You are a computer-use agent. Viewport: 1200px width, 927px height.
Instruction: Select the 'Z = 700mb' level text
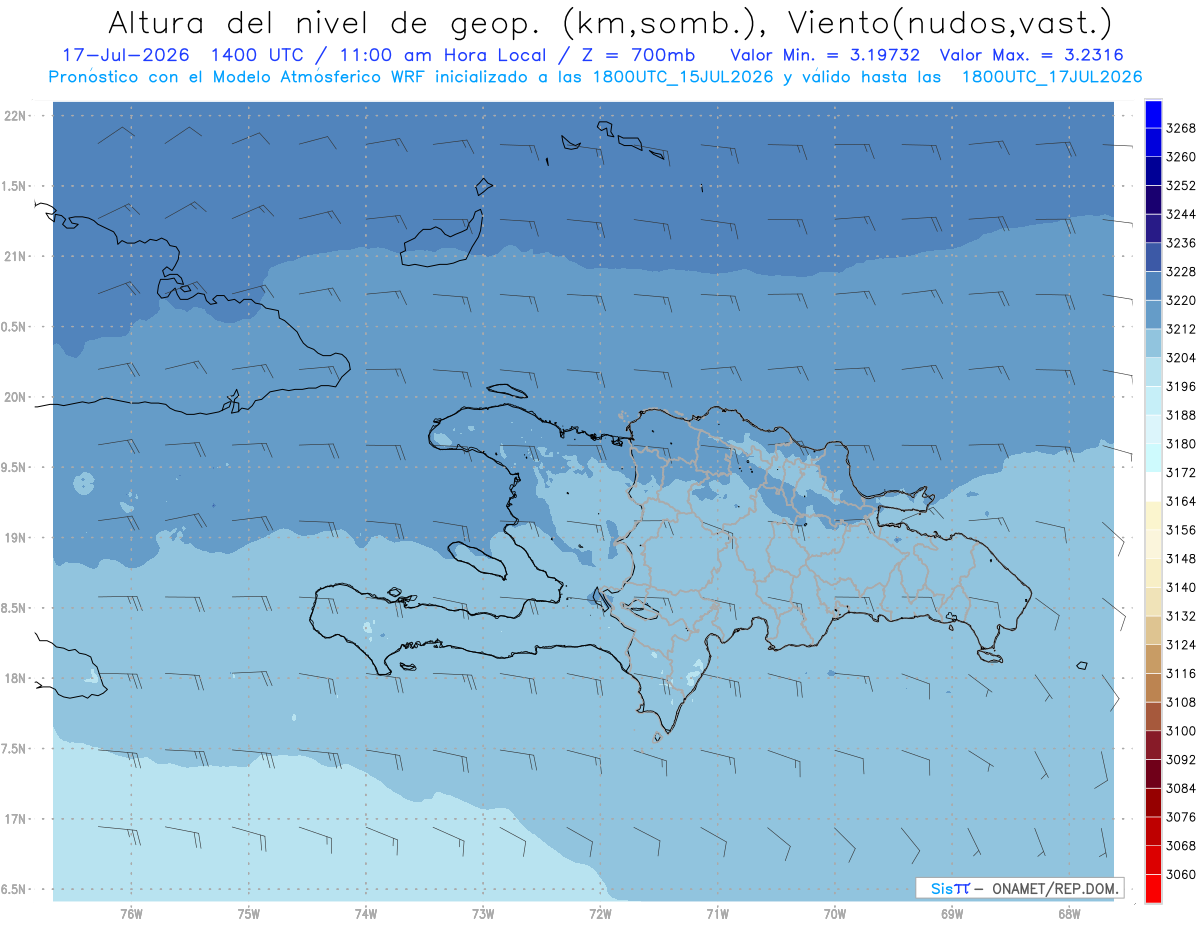coord(637,55)
